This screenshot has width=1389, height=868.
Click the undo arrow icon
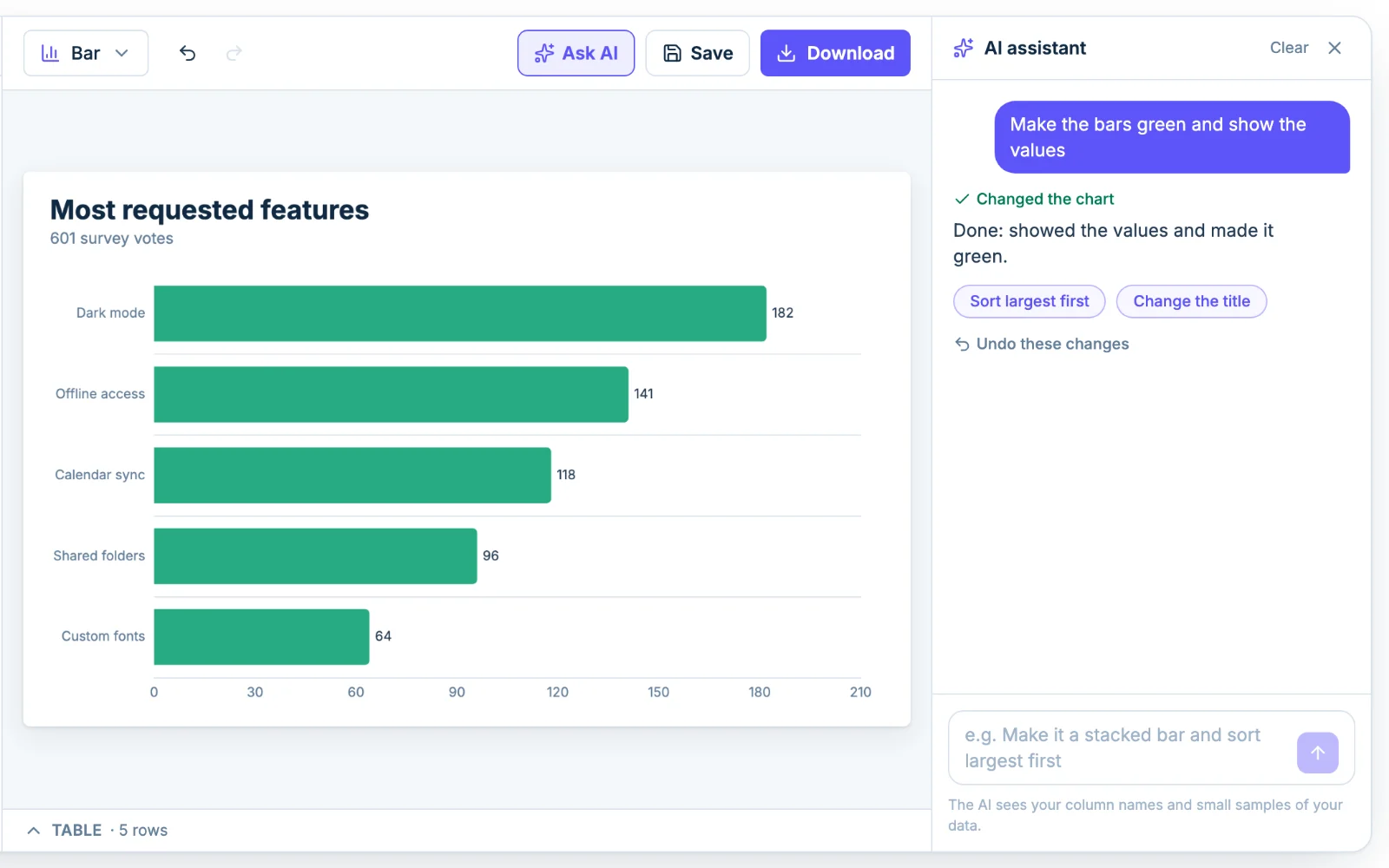[x=188, y=53]
